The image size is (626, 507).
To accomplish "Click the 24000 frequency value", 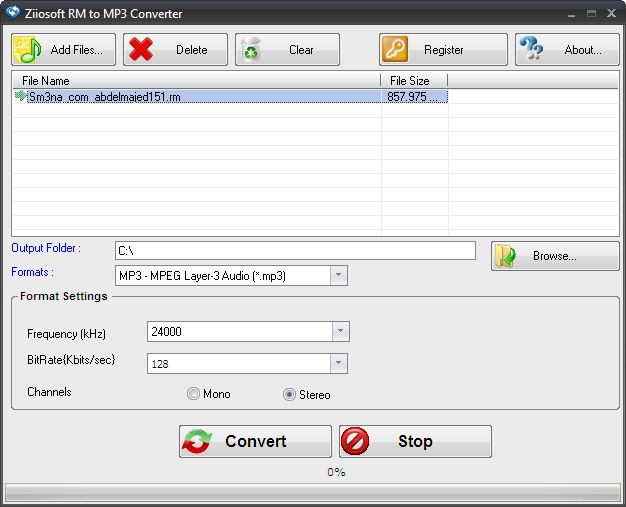I will coord(166,331).
